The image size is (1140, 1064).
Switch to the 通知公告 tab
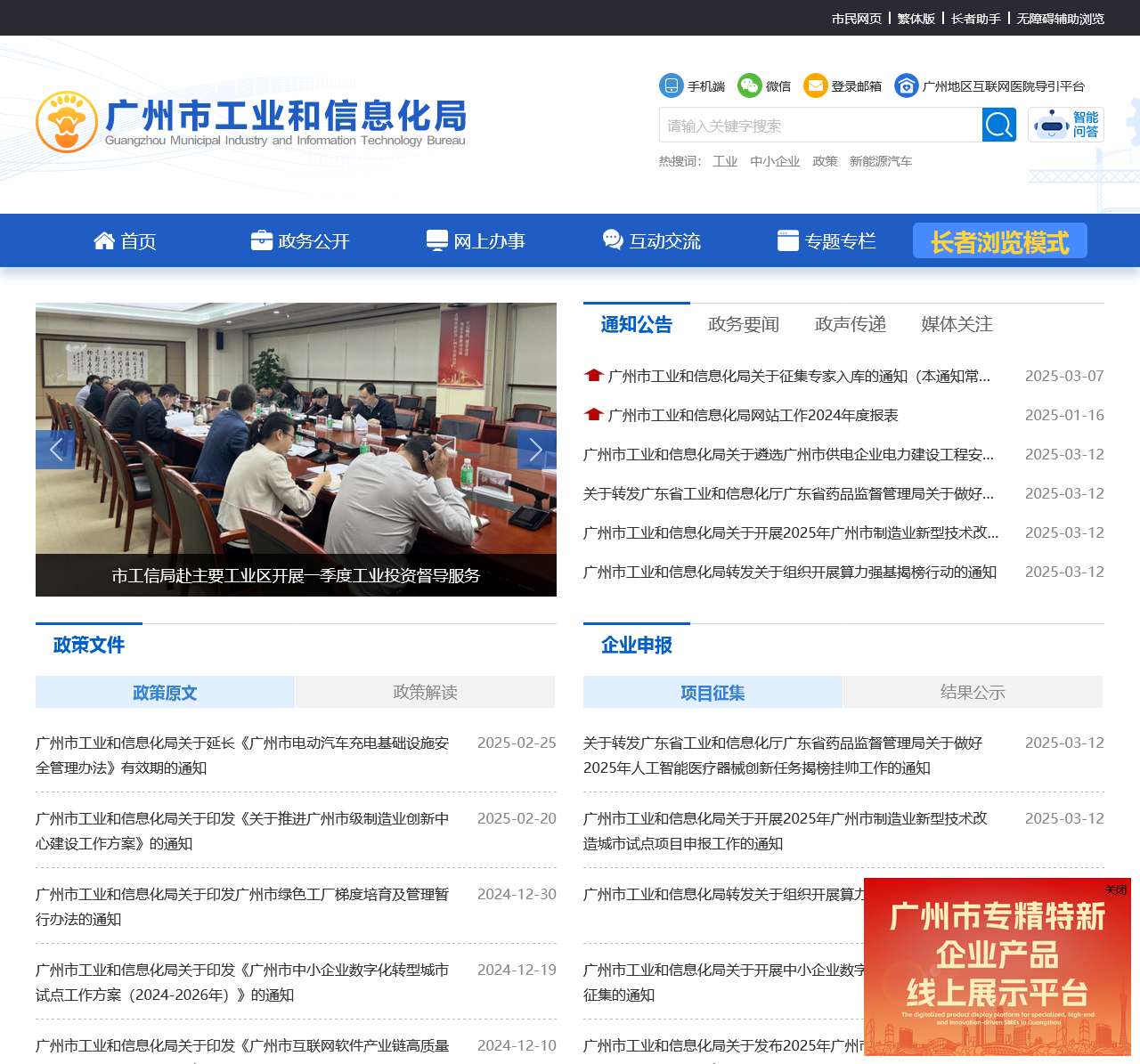click(x=637, y=324)
